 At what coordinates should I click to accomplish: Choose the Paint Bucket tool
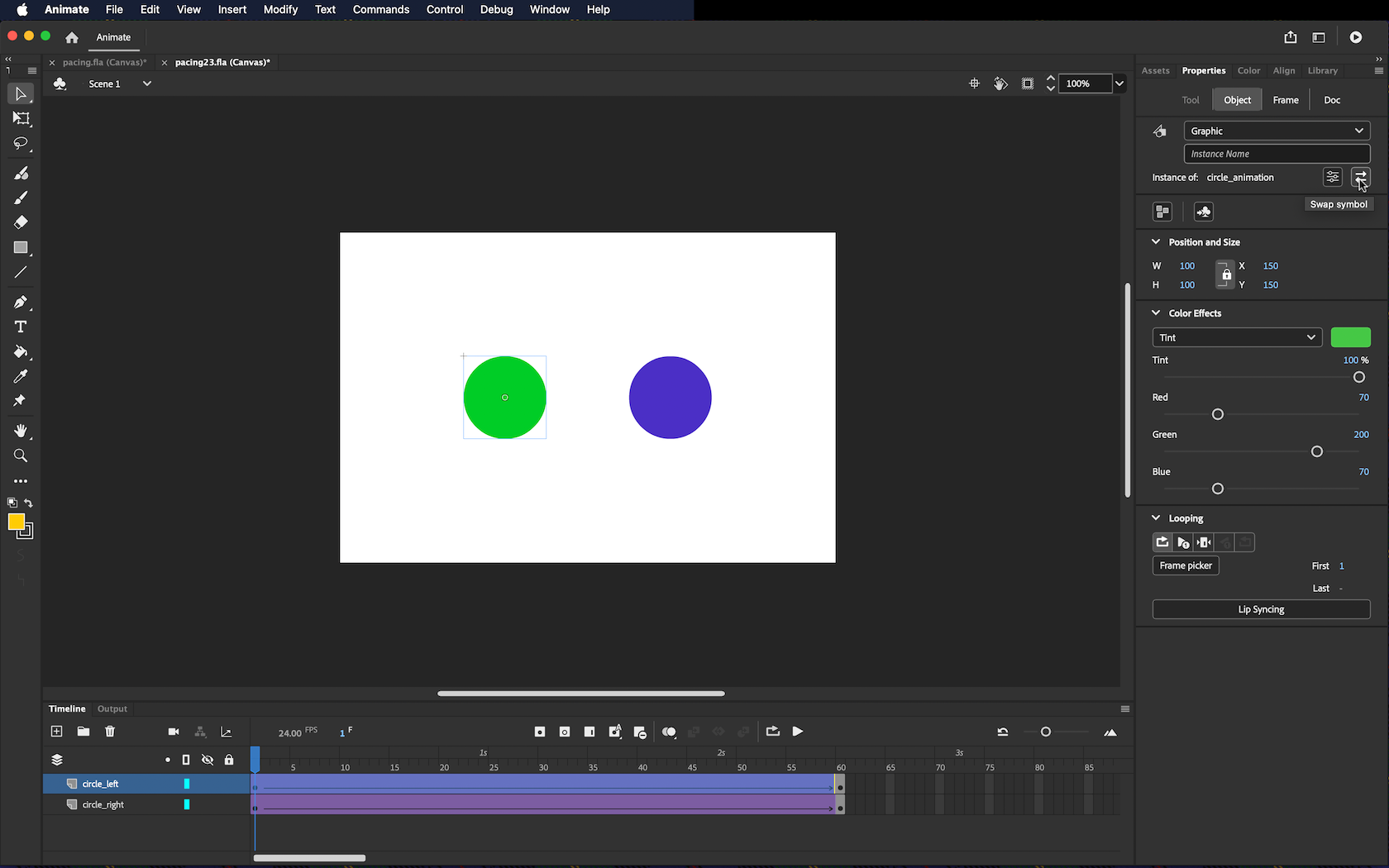coord(21,352)
